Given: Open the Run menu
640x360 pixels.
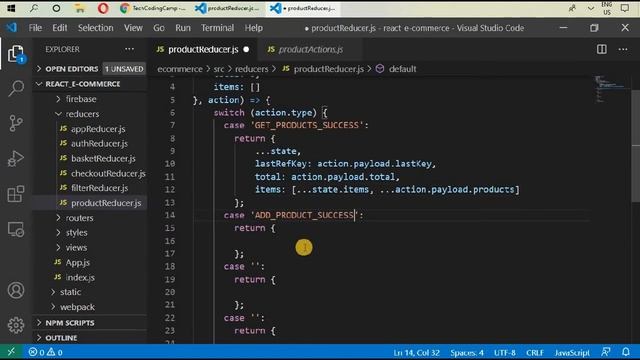Looking at the screenshot, I should [x=183, y=28].
